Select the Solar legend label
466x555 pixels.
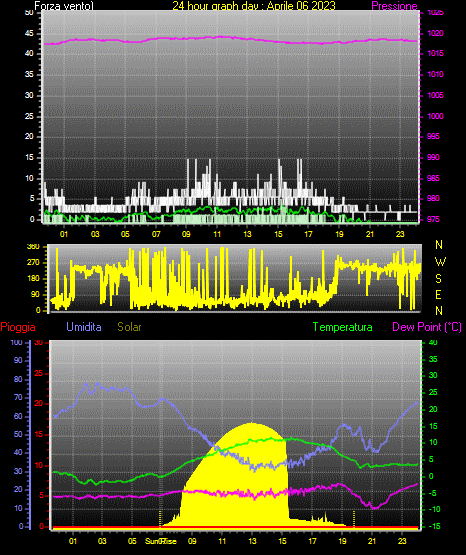(130, 327)
